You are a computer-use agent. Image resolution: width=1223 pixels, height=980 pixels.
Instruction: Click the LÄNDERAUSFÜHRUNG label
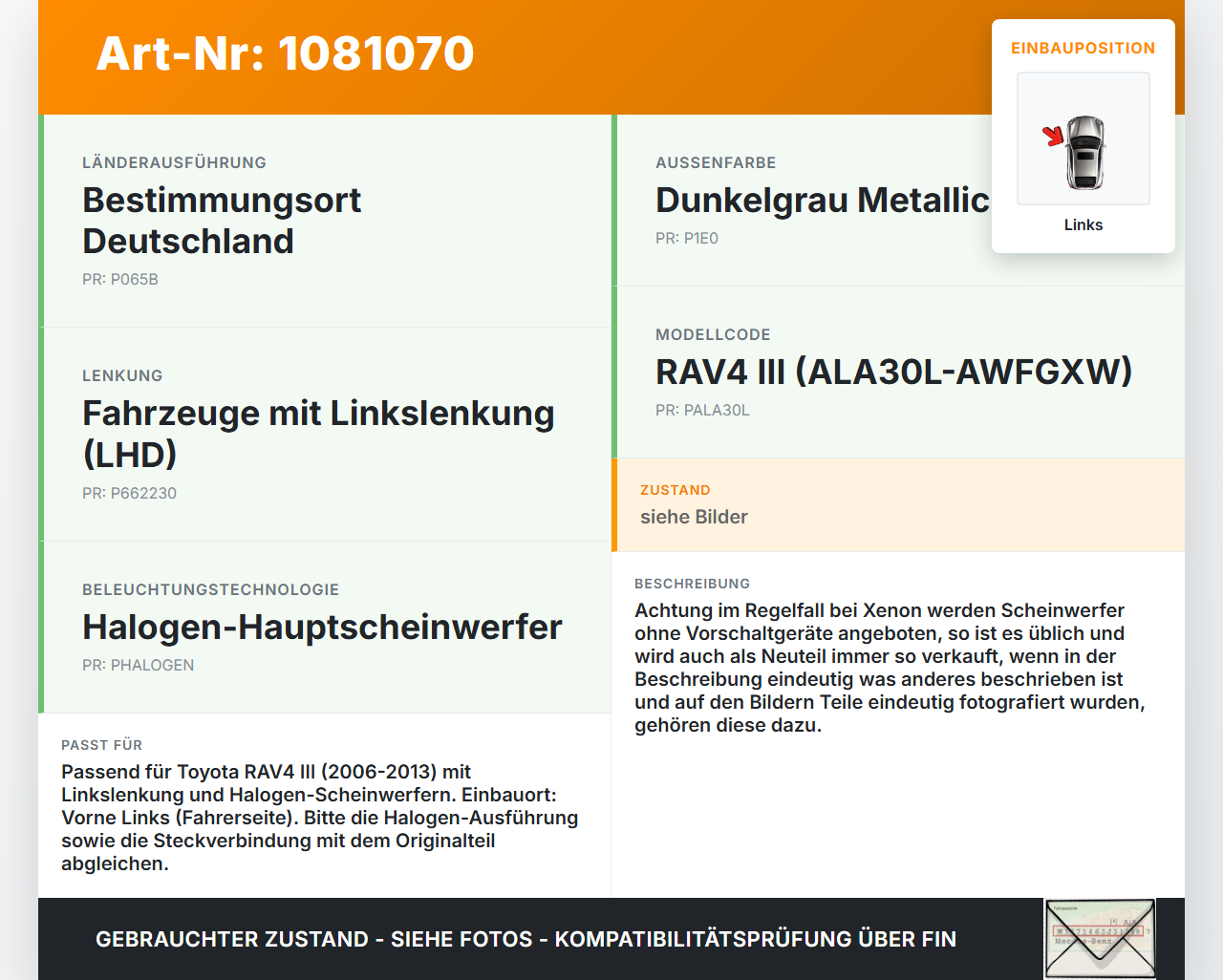[x=174, y=162]
